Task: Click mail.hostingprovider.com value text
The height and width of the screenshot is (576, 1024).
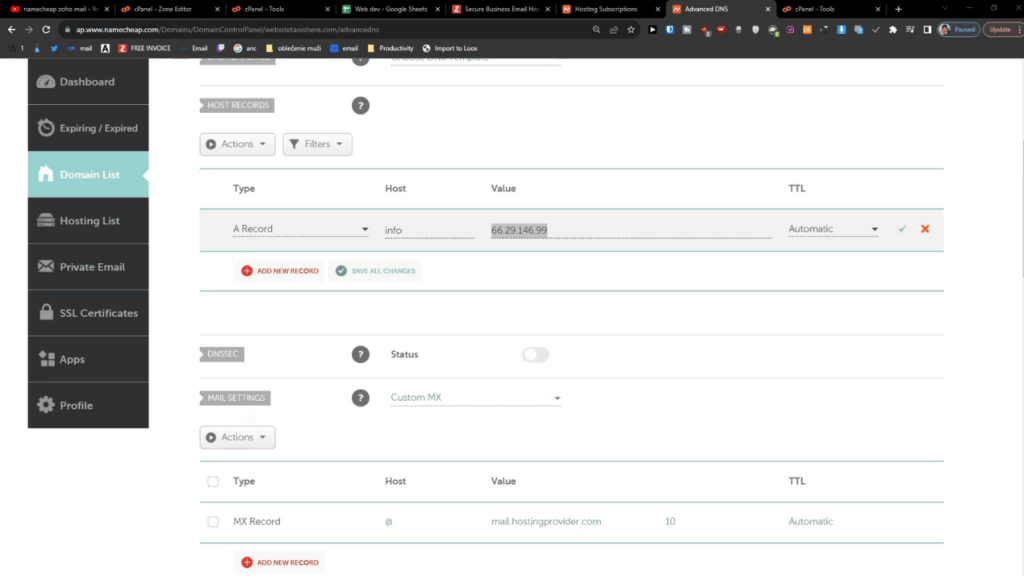Action: pyautogui.click(x=547, y=521)
